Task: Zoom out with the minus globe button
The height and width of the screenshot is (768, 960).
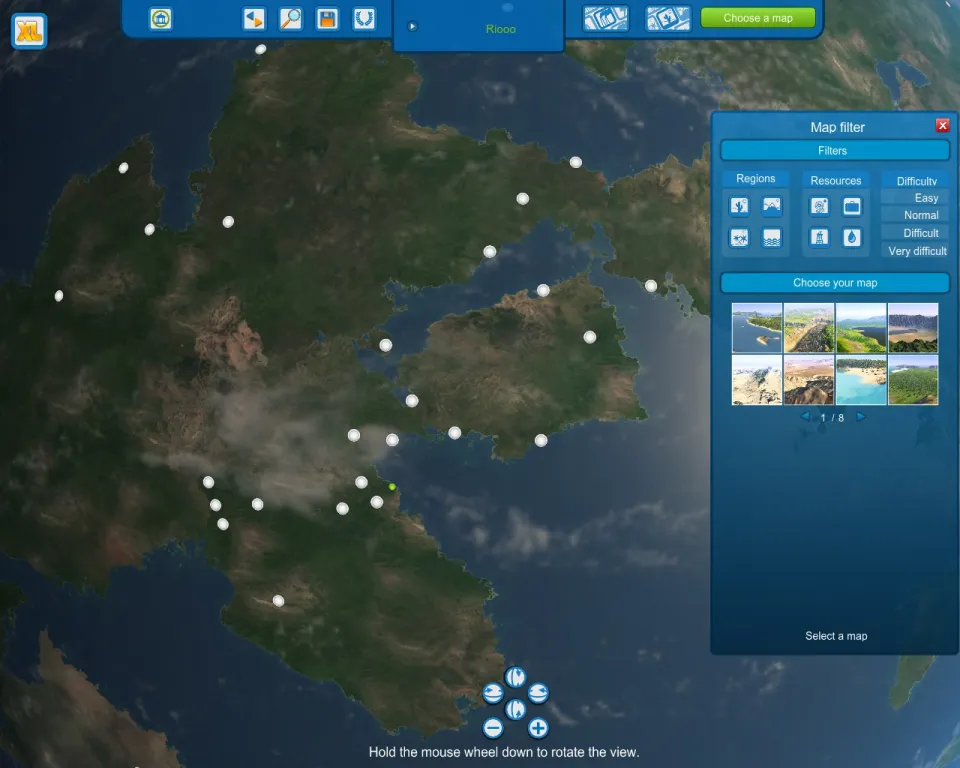Action: click(x=492, y=728)
